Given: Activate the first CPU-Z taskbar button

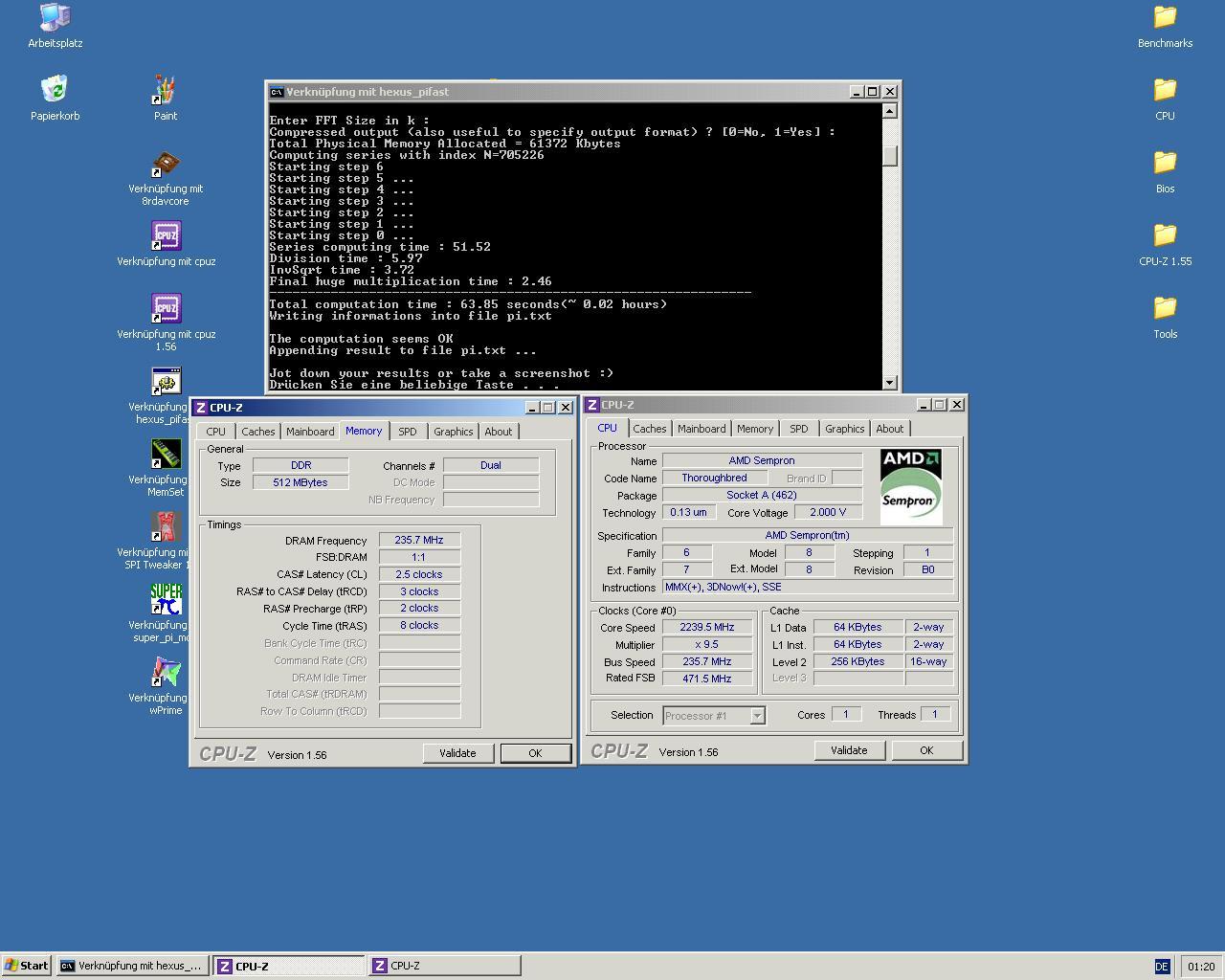Looking at the screenshot, I should pos(289,966).
